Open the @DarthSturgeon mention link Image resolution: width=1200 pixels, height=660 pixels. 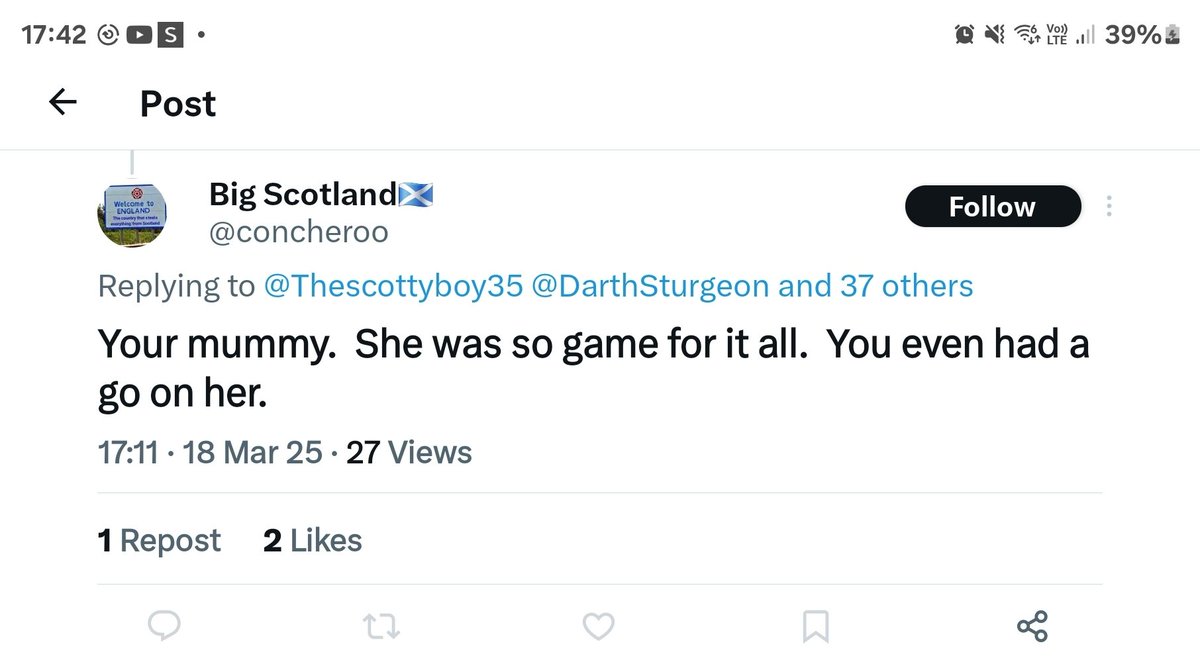[651, 287]
